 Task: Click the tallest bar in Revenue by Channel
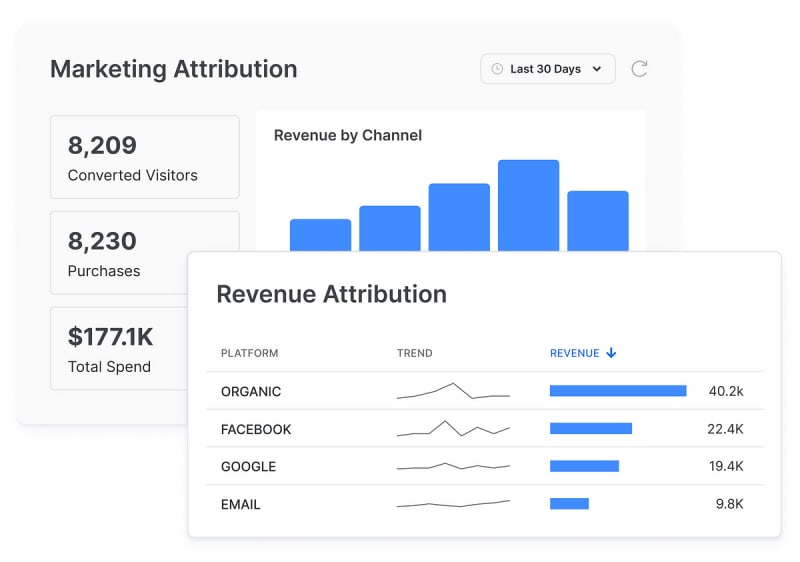pyautogui.click(x=528, y=204)
